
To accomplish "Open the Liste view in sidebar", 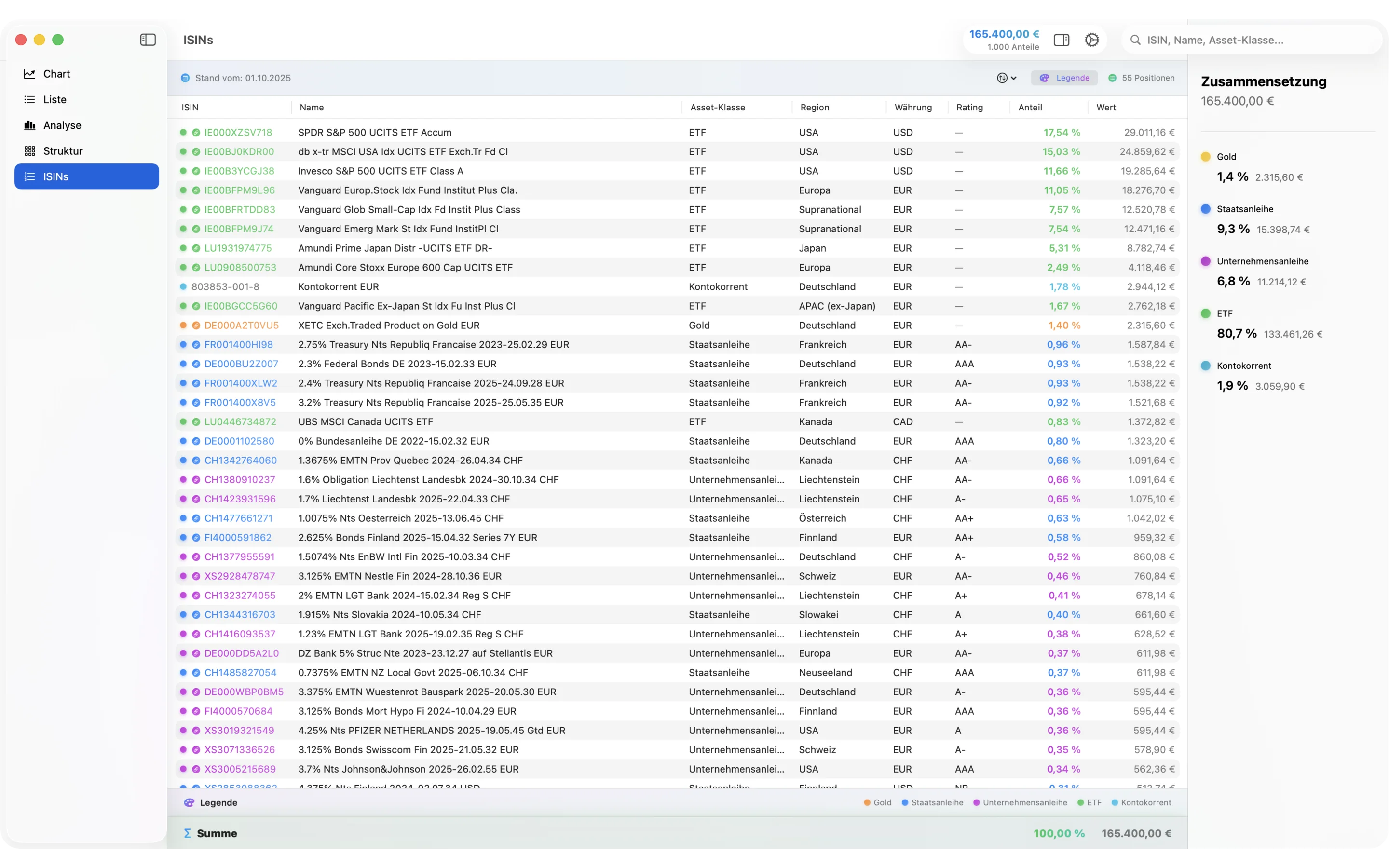I will pos(55,99).
